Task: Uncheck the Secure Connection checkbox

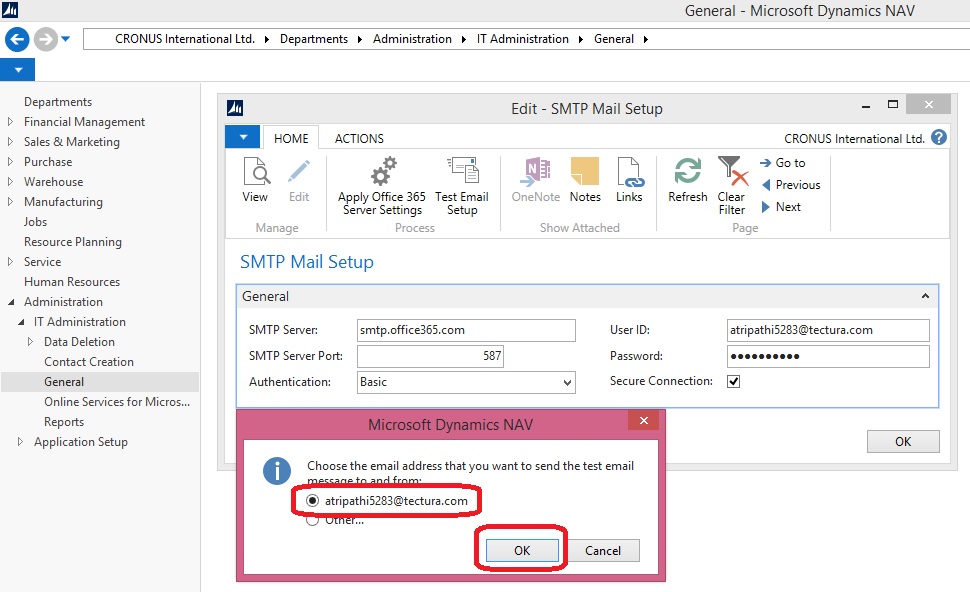Action: click(x=734, y=381)
